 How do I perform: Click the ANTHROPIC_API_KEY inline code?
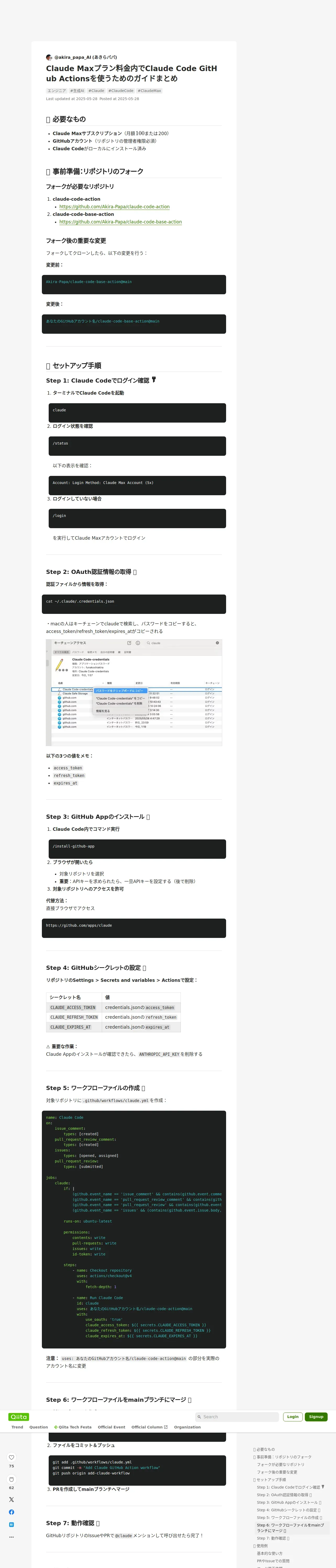click(159, 1054)
